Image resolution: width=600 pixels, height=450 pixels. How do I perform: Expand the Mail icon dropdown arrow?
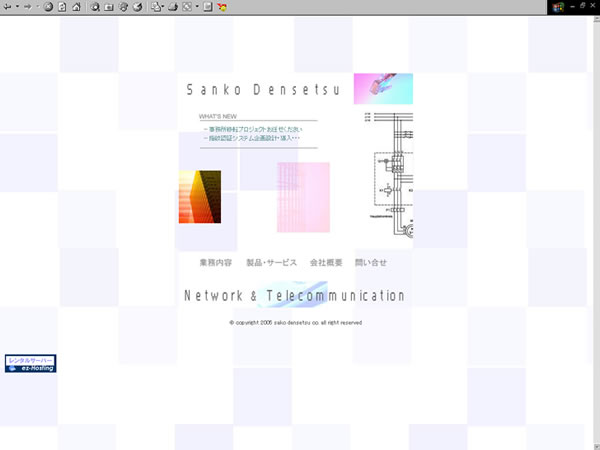pyautogui.click(x=163, y=7)
